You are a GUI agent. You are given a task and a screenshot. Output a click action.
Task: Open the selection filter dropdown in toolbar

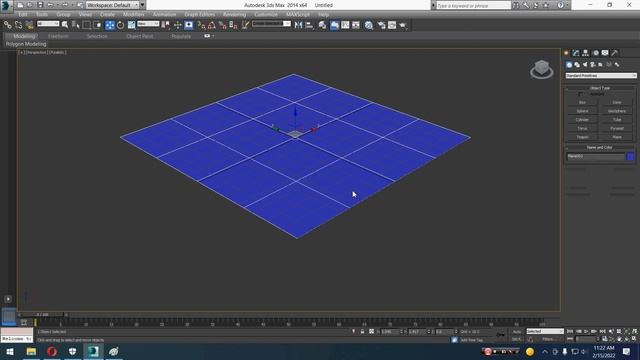click(x=48, y=24)
